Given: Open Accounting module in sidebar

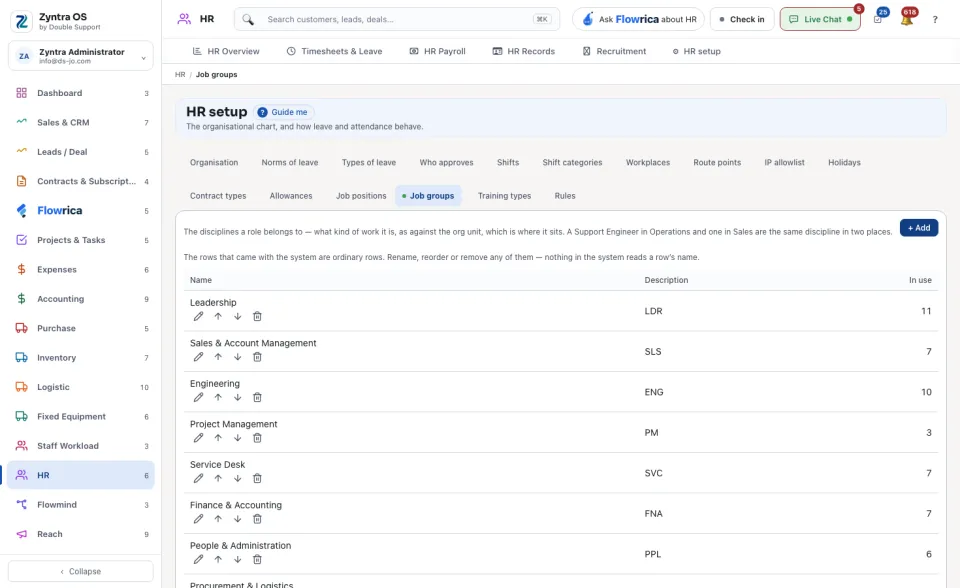Looking at the screenshot, I should [x=81, y=299].
